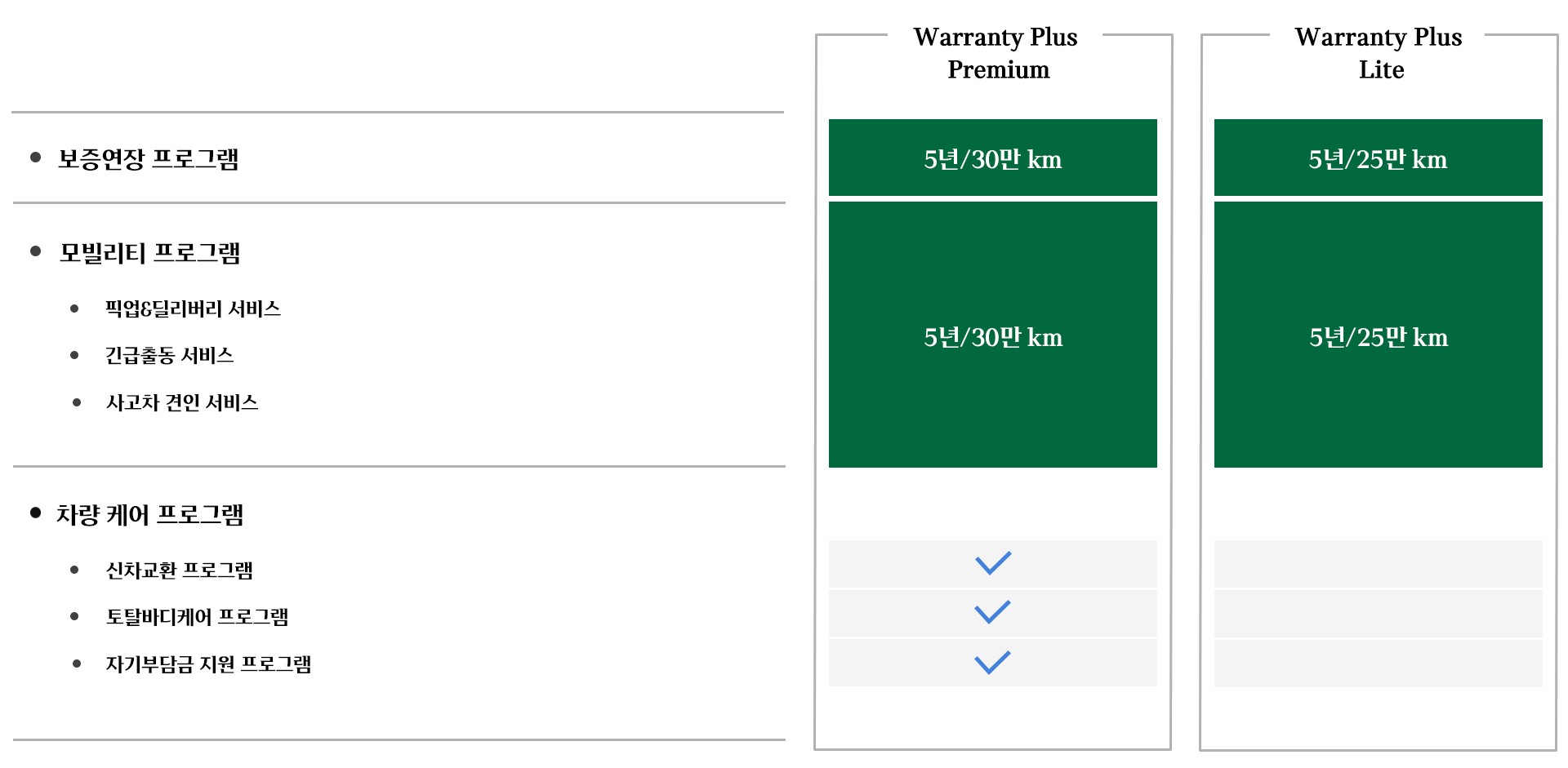The image size is (1568, 768).
Task: Click the 신차교환 프로그램 checkmark under Premium
Action: (x=993, y=563)
